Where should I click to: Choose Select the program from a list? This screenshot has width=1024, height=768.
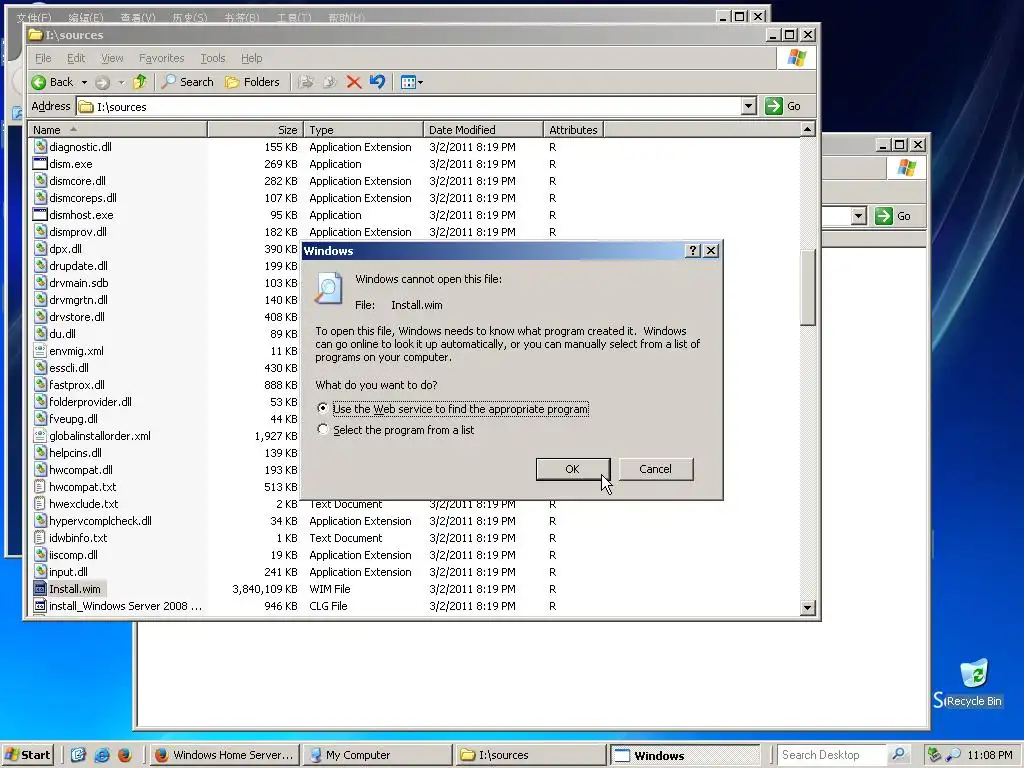pyautogui.click(x=323, y=429)
